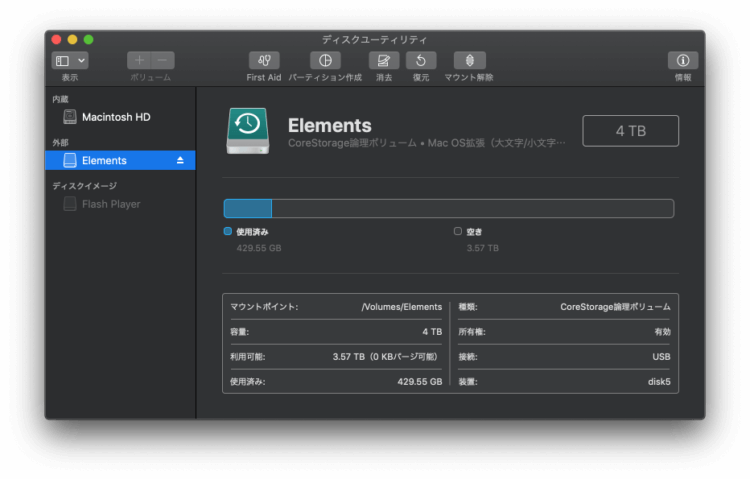Click the ディスクイメージ sidebar section header

[x=85, y=186]
